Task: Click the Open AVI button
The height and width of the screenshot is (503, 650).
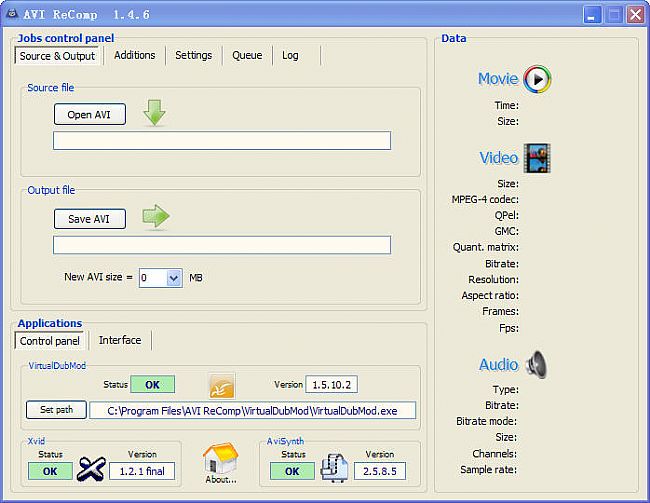Action: coord(90,114)
